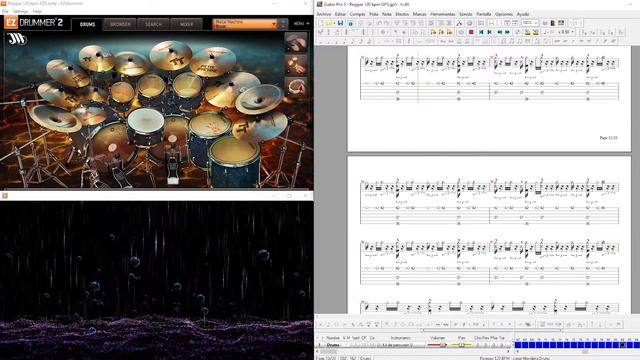The image size is (640, 360).
Task: Open file icon in Guitar Pro toolbar
Action: (x=329, y=23)
